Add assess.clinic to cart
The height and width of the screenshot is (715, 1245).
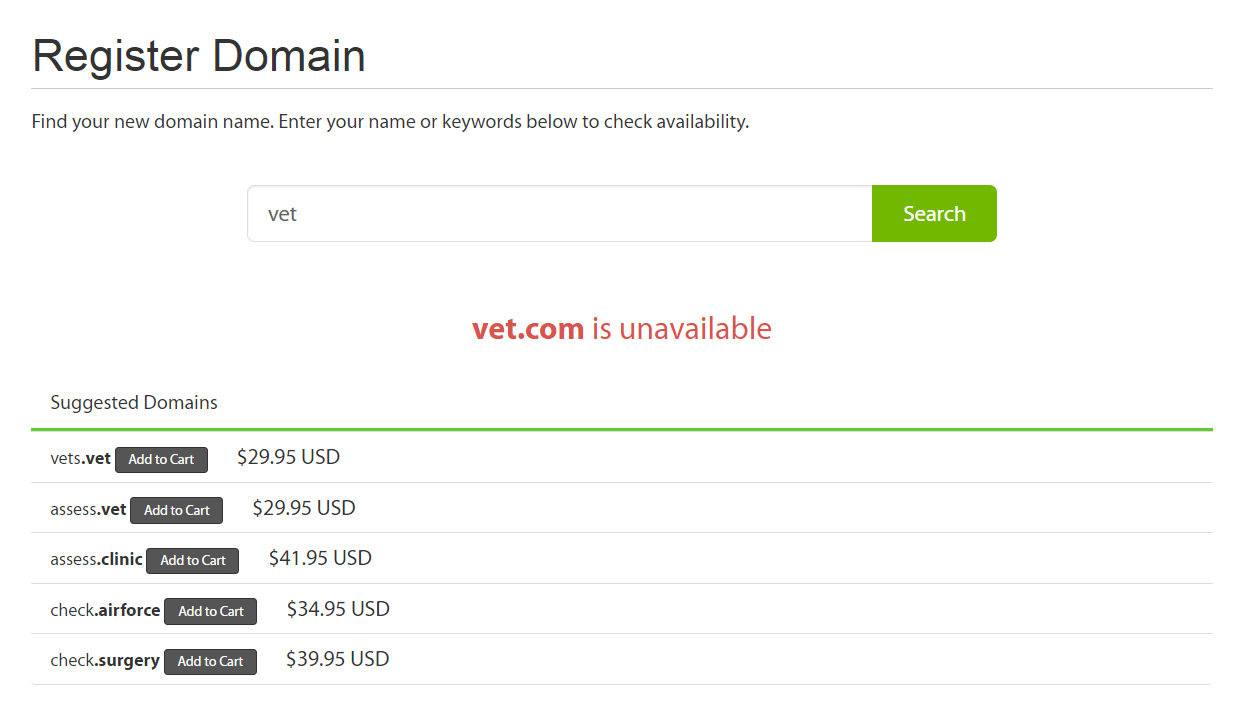pos(192,561)
